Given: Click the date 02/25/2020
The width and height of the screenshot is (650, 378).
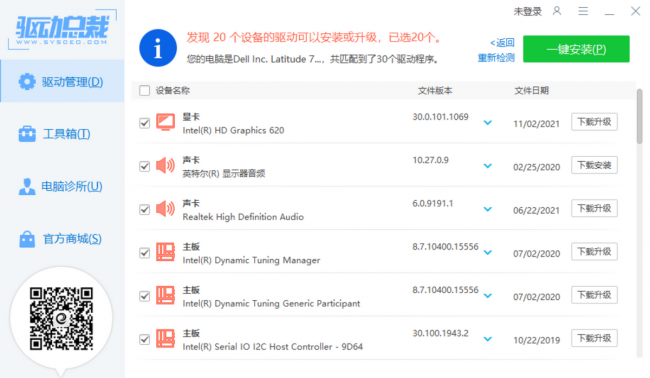Looking at the screenshot, I should click(536, 167).
